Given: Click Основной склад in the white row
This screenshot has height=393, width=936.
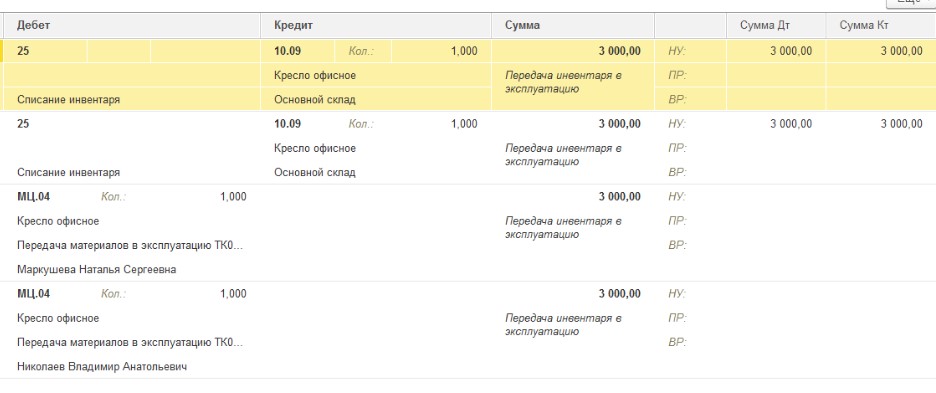Looking at the screenshot, I should [x=315, y=173].
